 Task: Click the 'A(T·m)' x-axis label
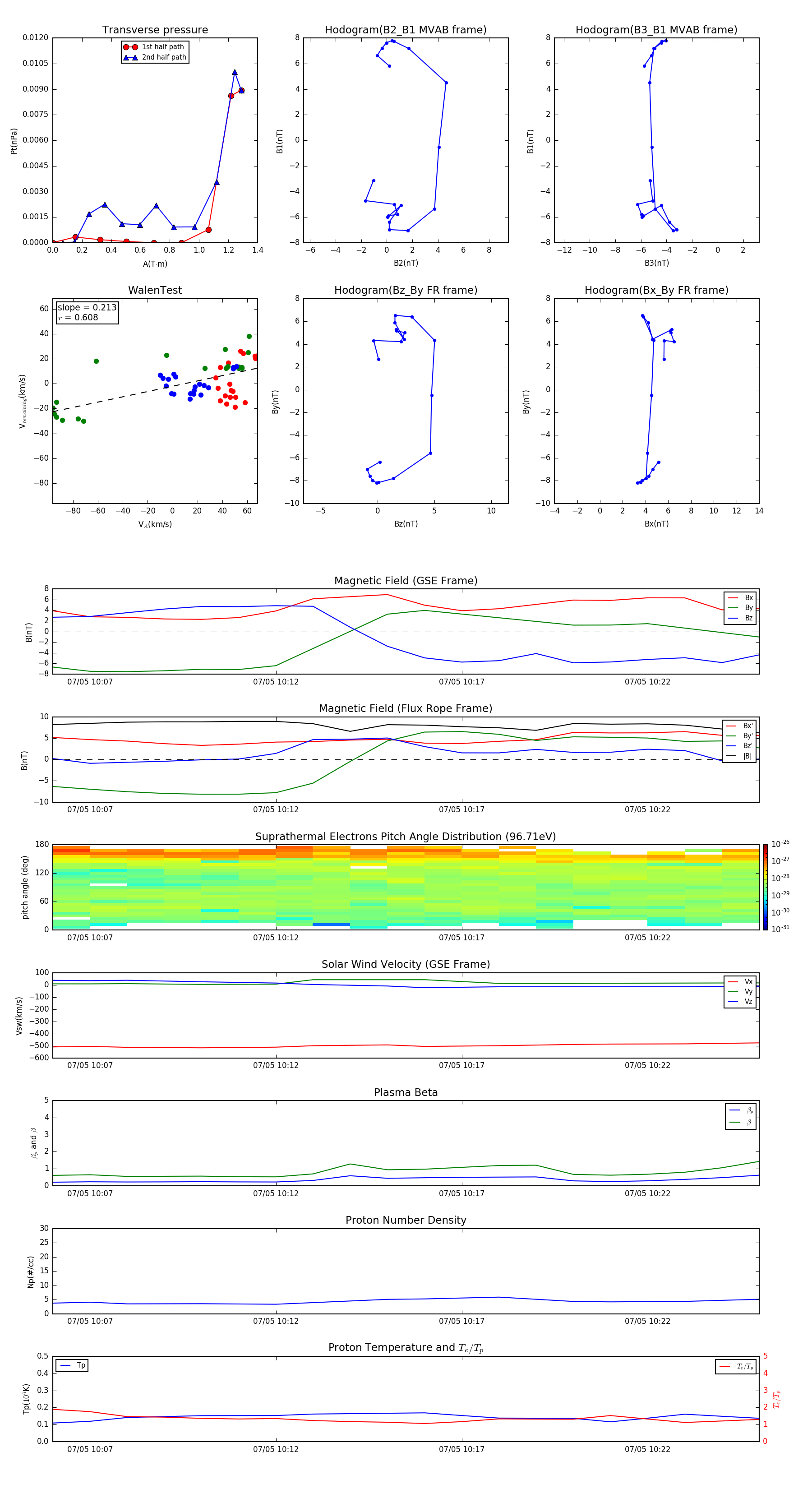(155, 264)
